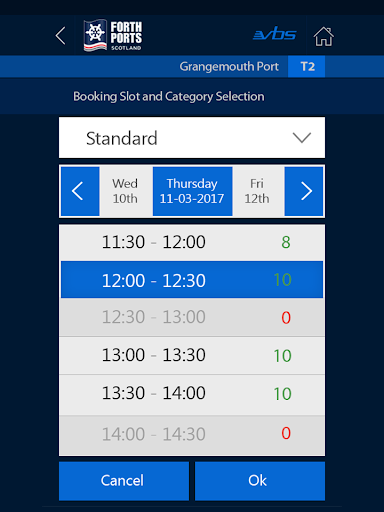Select the T2 terminal tab
Viewport: 384px width, 512px height.
click(307, 67)
